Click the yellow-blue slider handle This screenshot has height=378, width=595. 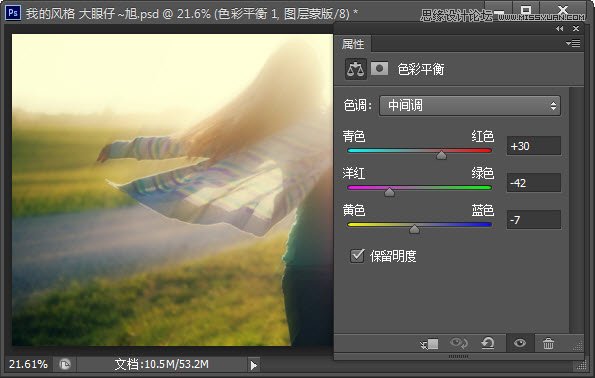[414, 229]
